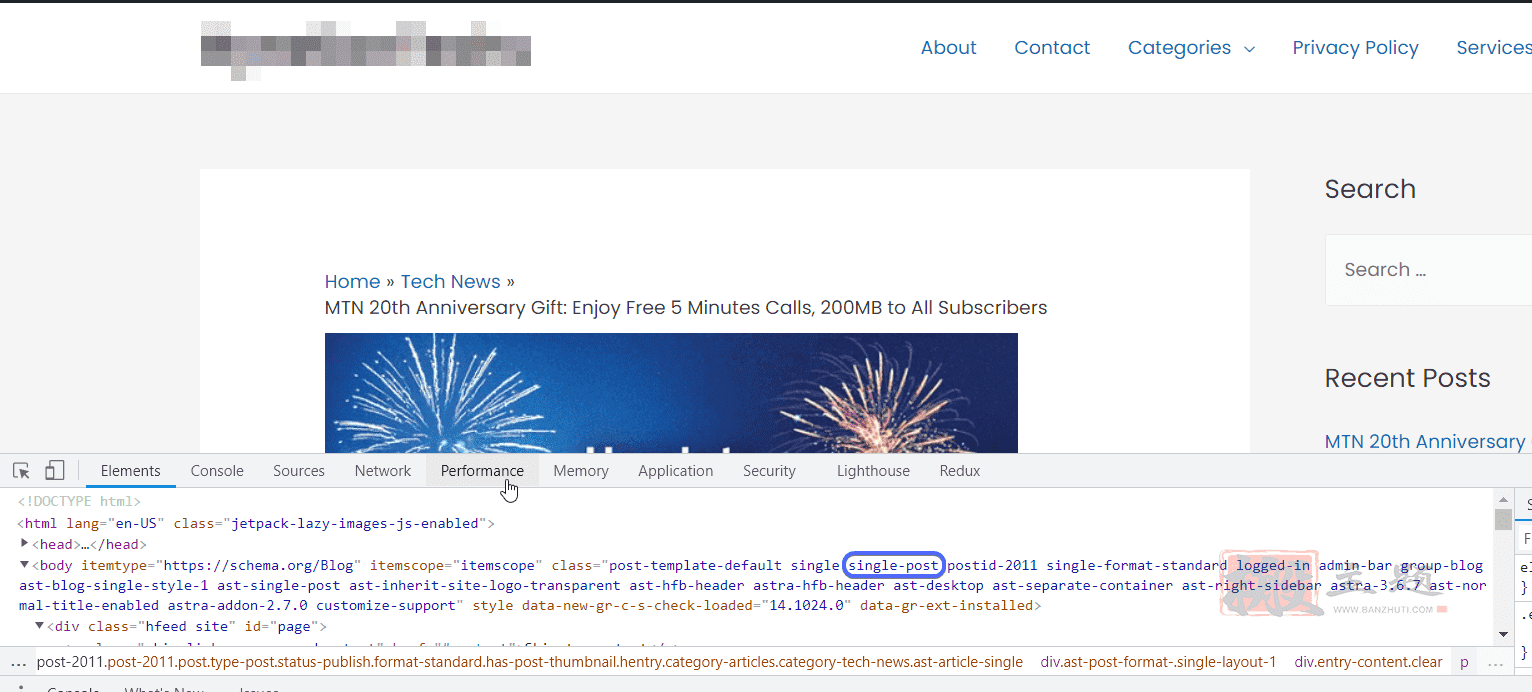Select the html lang en-US element line
This screenshot has width=1532, height=692.
tap(256, 523)
